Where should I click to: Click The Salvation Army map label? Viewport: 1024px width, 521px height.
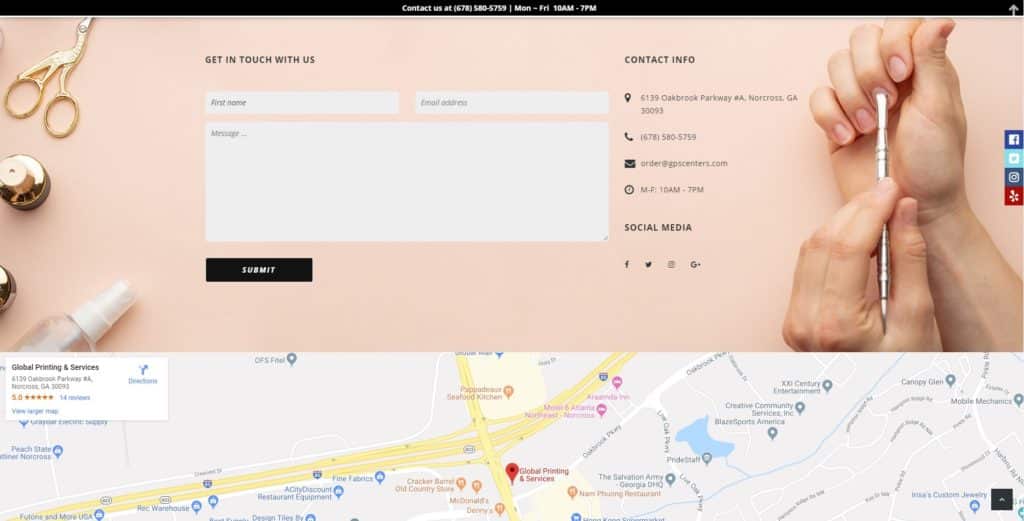click(631, 481)
